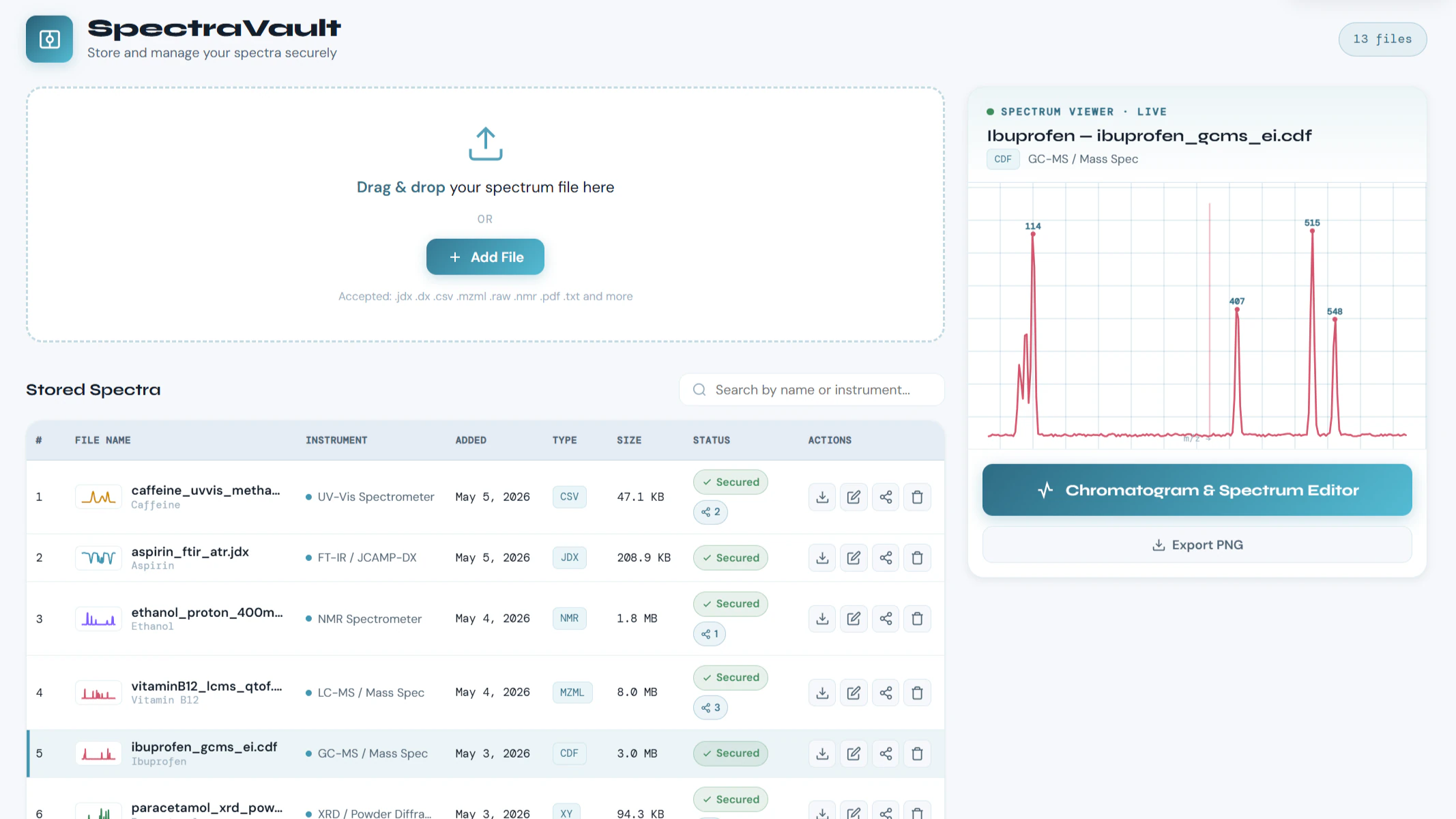Click the upload arrow icon in drop zone
The image size is (1456, 819).
coord(485,143)
